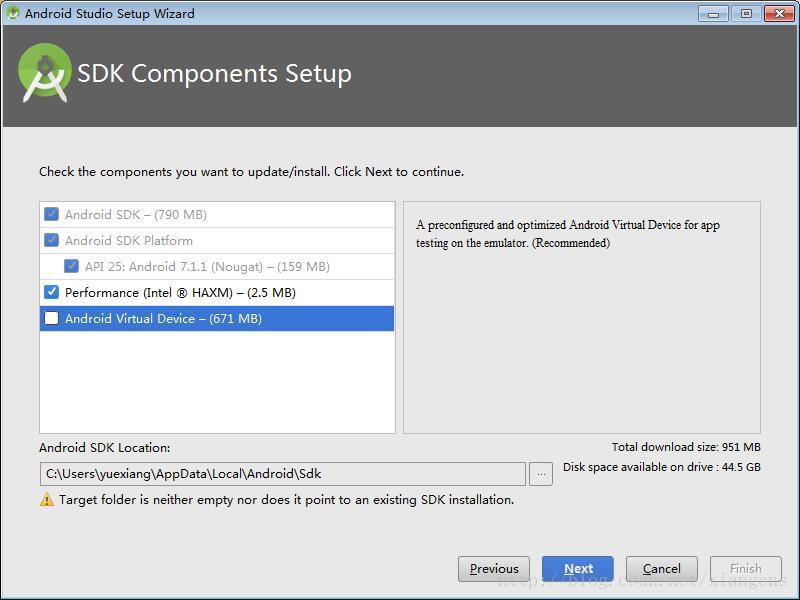This screenshot has height=600, width=800.
Task: Cancel the setup wizard
Action: (x=662, y=568)
